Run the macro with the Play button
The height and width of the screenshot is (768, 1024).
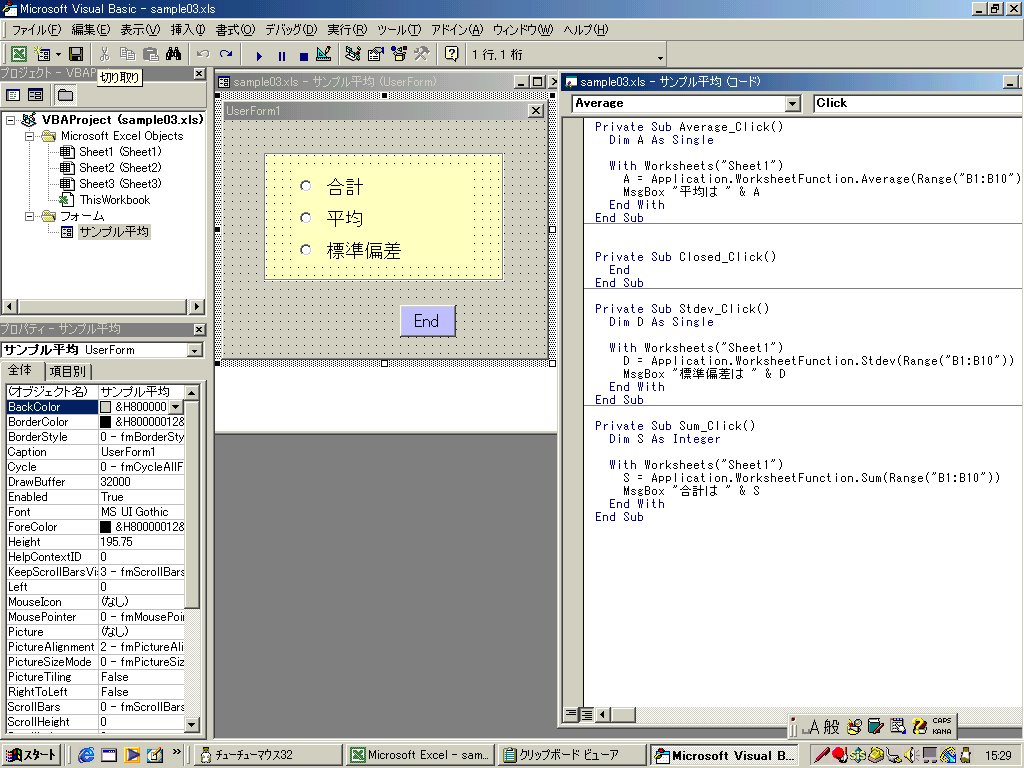point(259,55)
